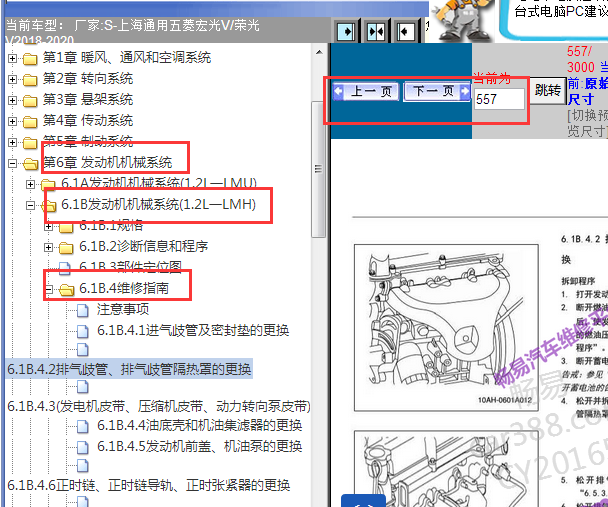This screenshot has width=608, height=507.
Task: Click folder icon of 6.1B.2诊断信息和程序
Action: [66, 247]
